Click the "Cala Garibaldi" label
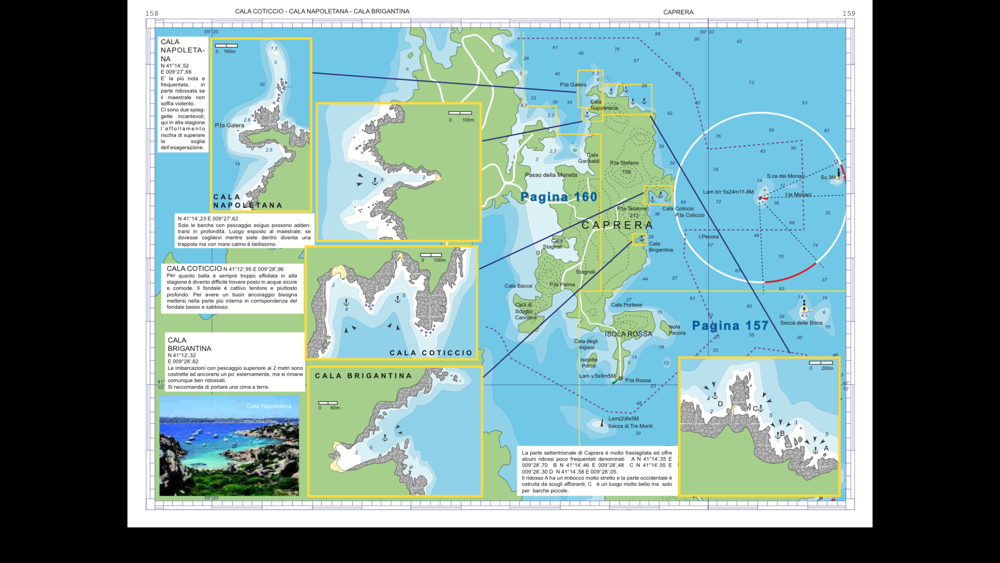The image size is (1000, 563). tap(589, 158)
